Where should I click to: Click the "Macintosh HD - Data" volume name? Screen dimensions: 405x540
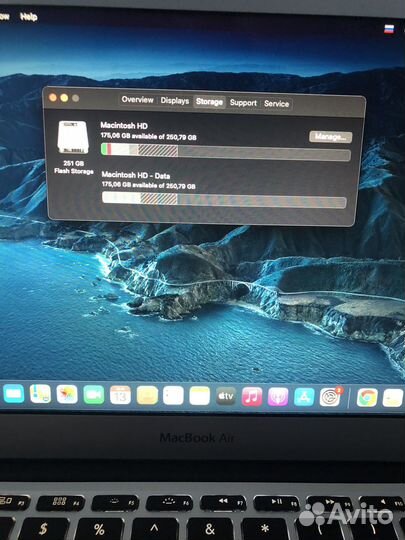136,175
